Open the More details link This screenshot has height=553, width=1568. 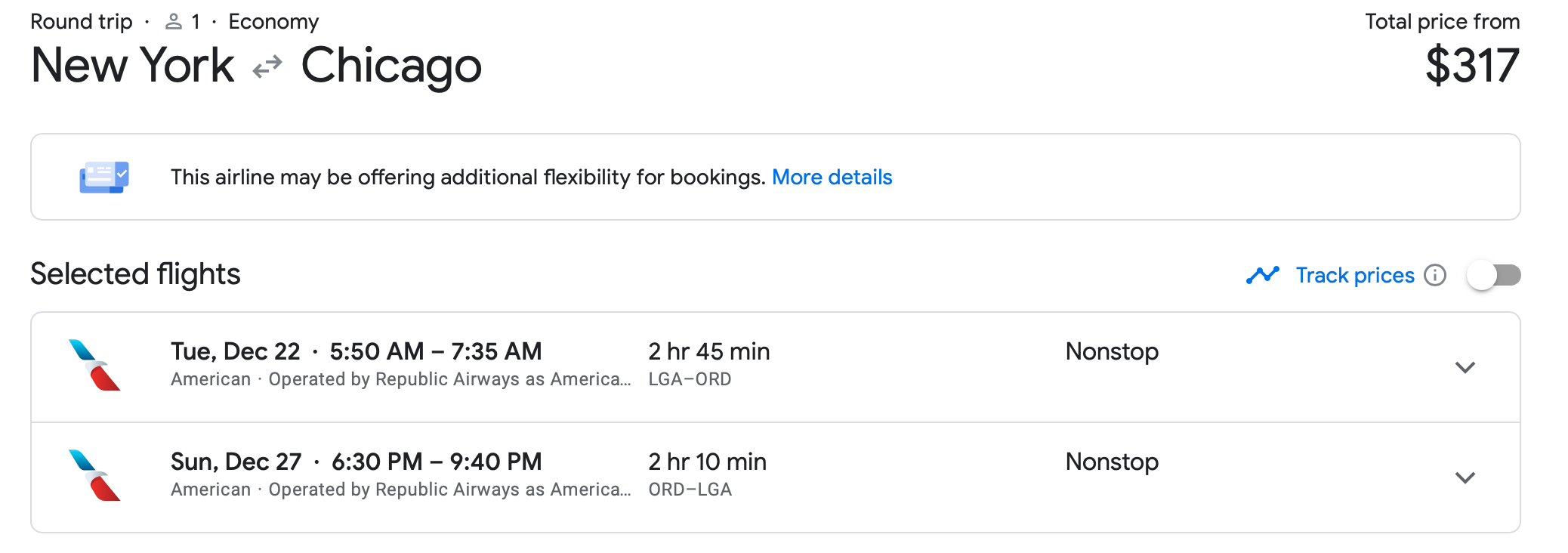click(832, 177)
